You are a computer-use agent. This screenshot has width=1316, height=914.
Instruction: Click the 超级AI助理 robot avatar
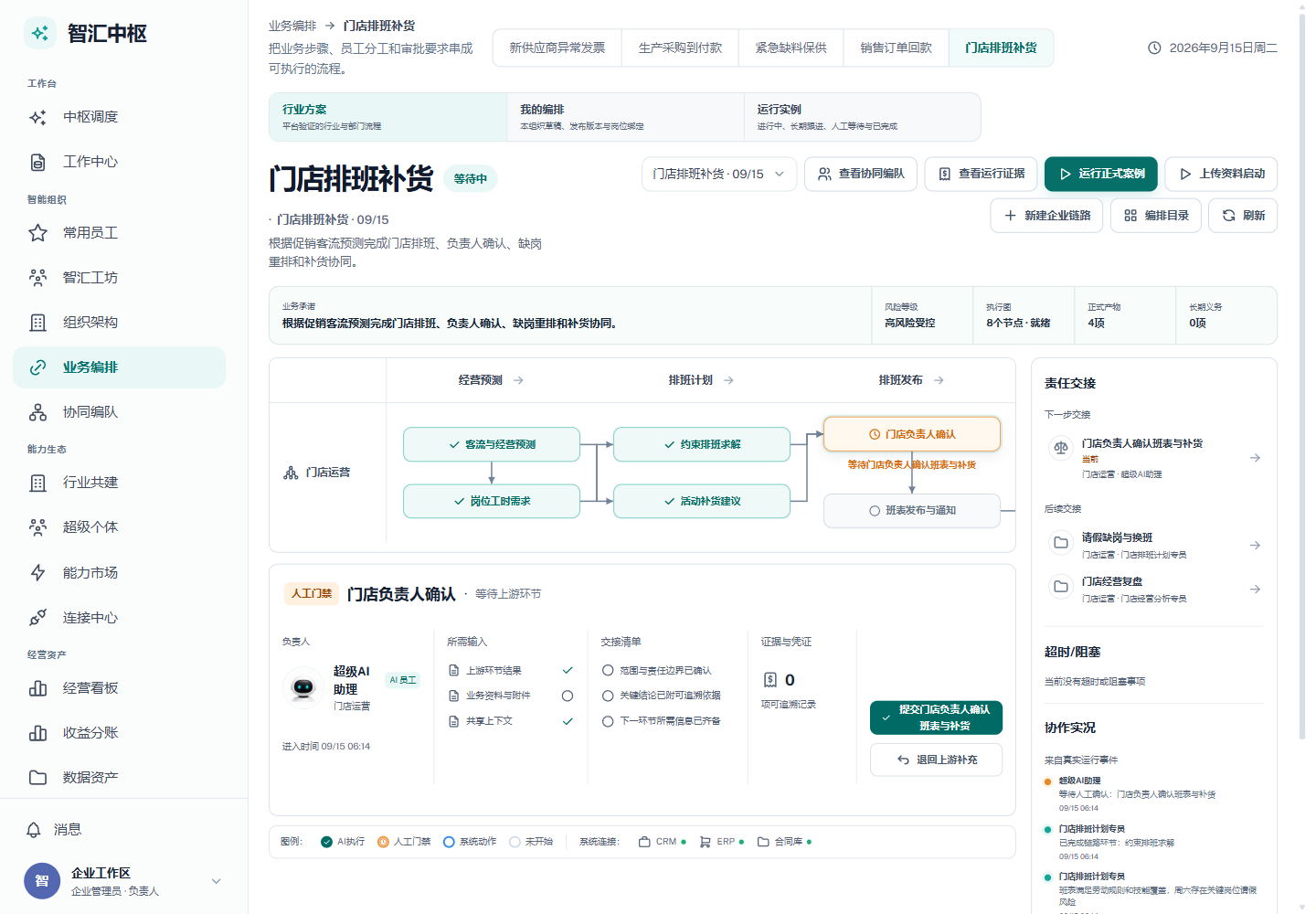303,687
